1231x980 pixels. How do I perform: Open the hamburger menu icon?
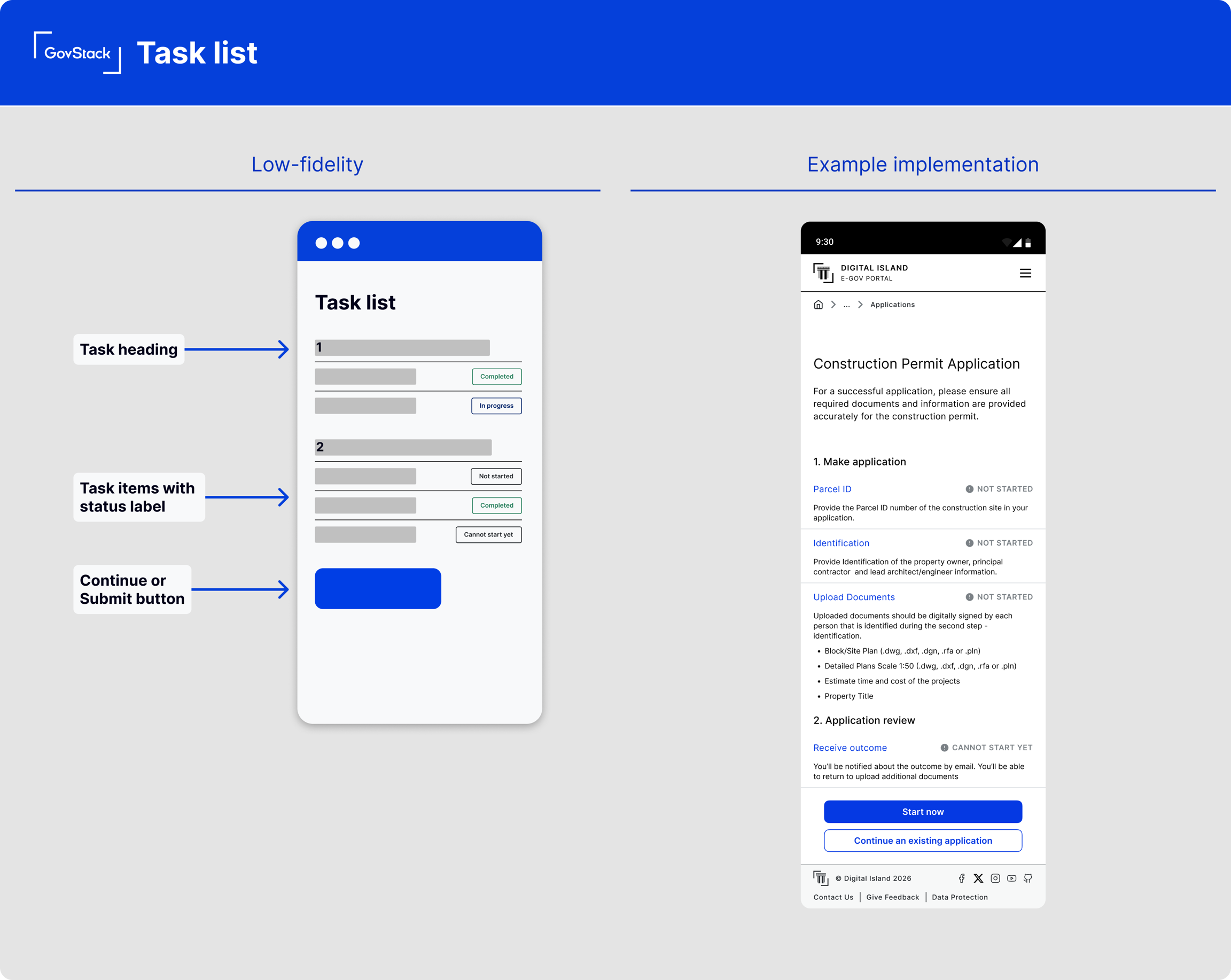pyautogui.click(x=1025, y=273)
